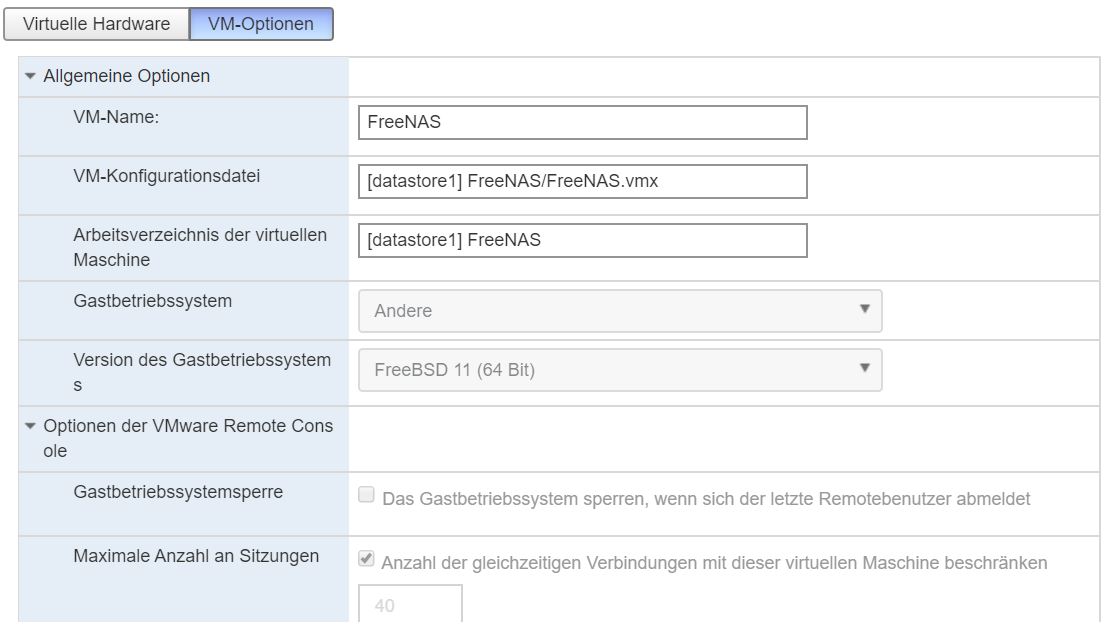Click the dropdown arrow beside Andere
The width and height of the screenshot is (1105, 632).
pyautogui.click(x=864, y=310)
